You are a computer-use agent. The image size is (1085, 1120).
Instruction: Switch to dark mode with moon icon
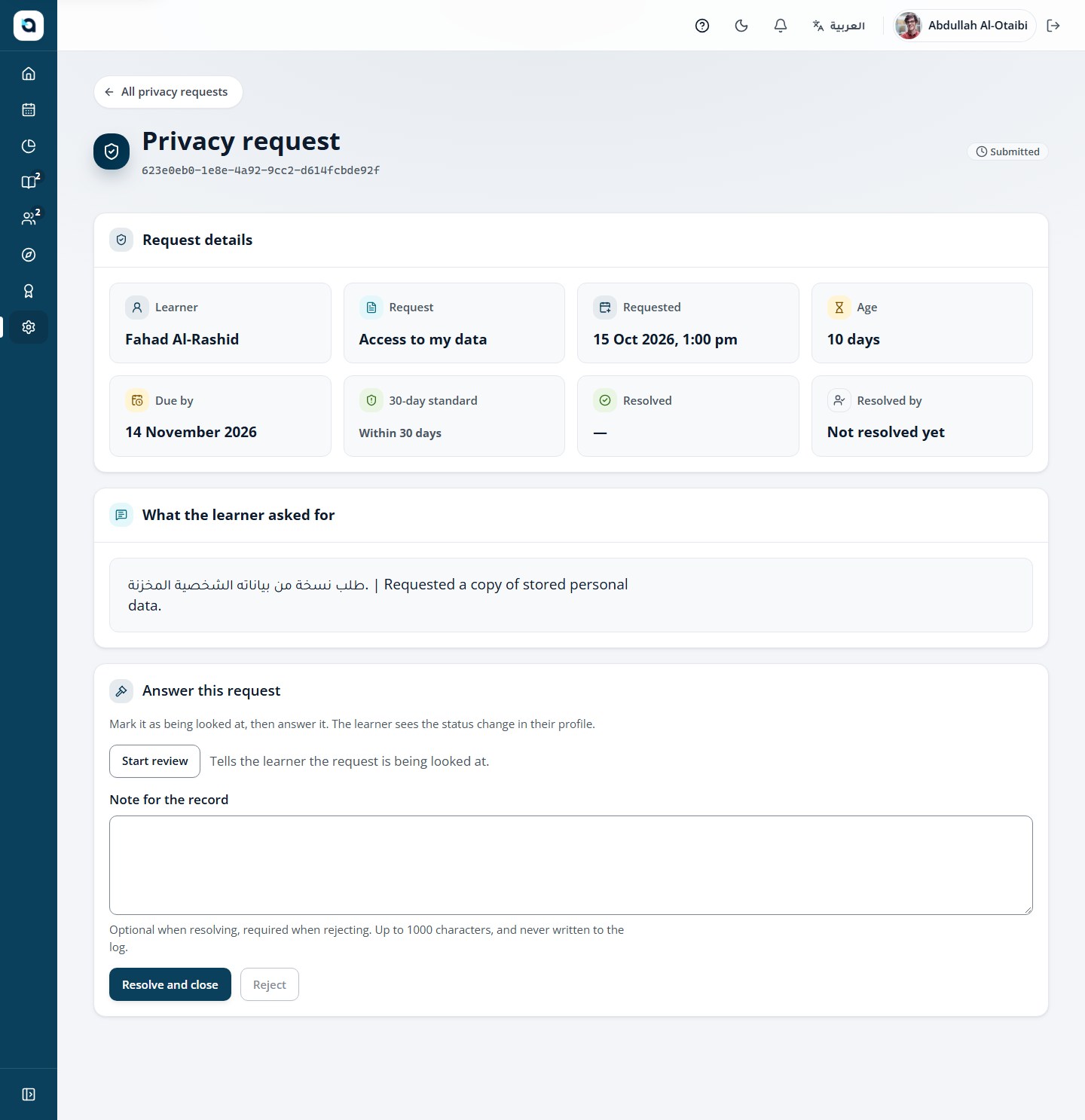point(741,26)
